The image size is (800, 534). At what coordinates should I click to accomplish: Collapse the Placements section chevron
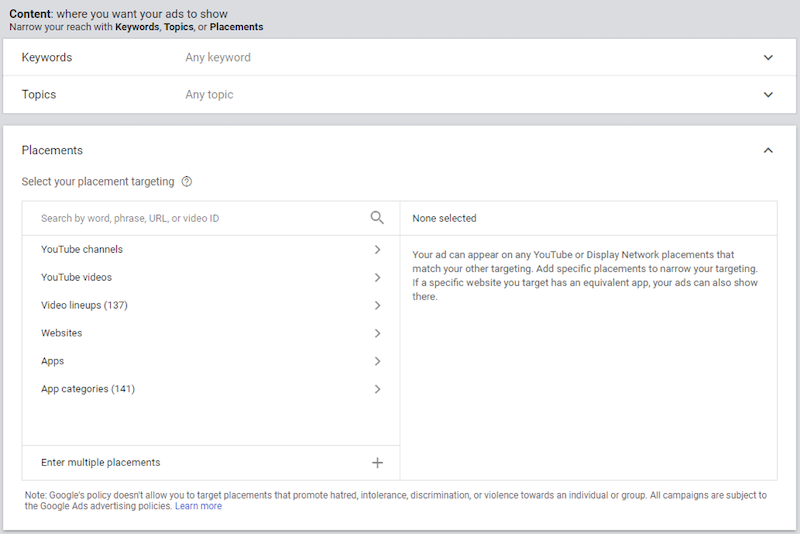point(768,151)
